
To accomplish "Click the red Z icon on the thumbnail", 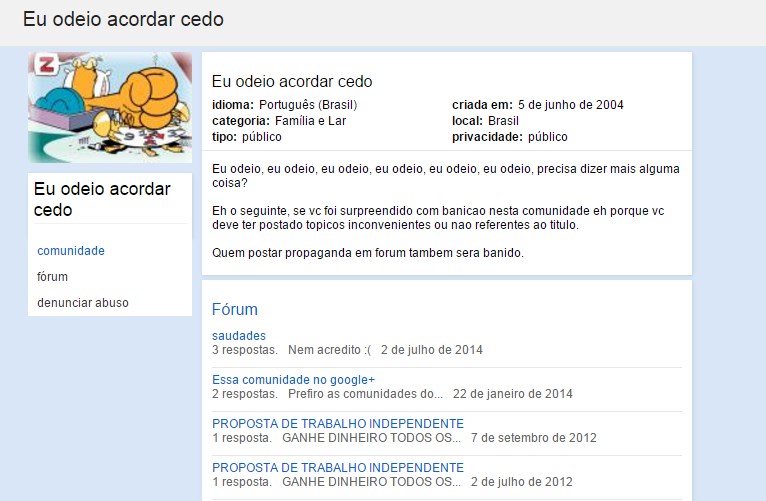I will click(x=45, y=67).
